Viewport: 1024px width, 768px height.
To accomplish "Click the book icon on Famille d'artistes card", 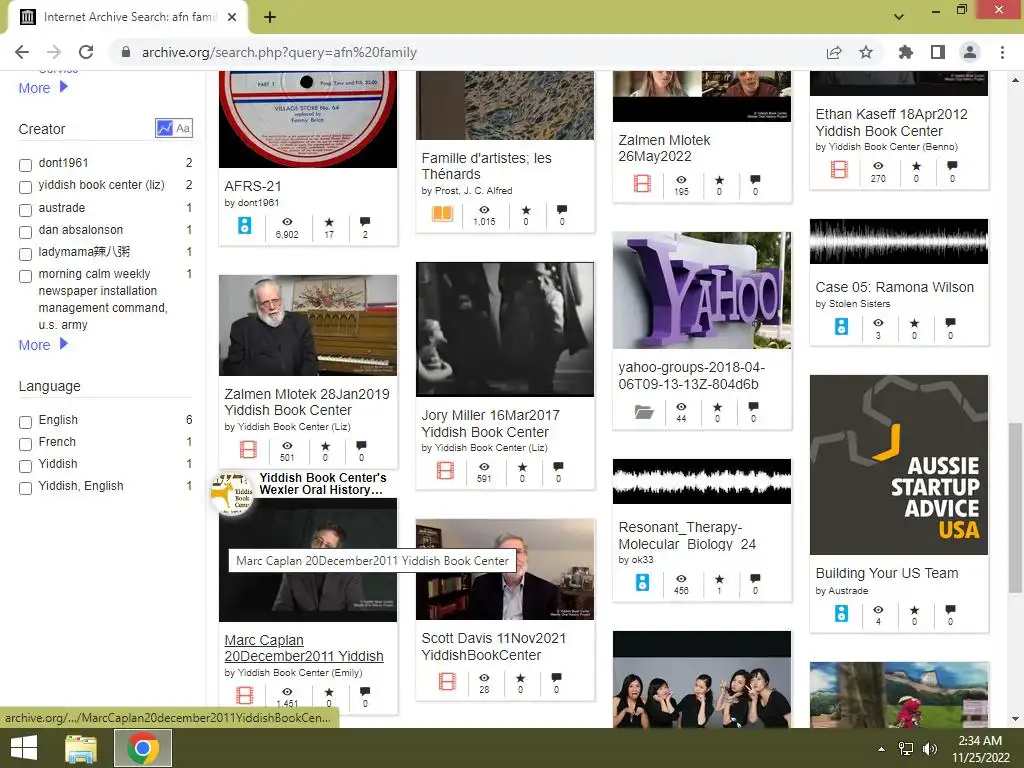I will [x=442, y=214].
